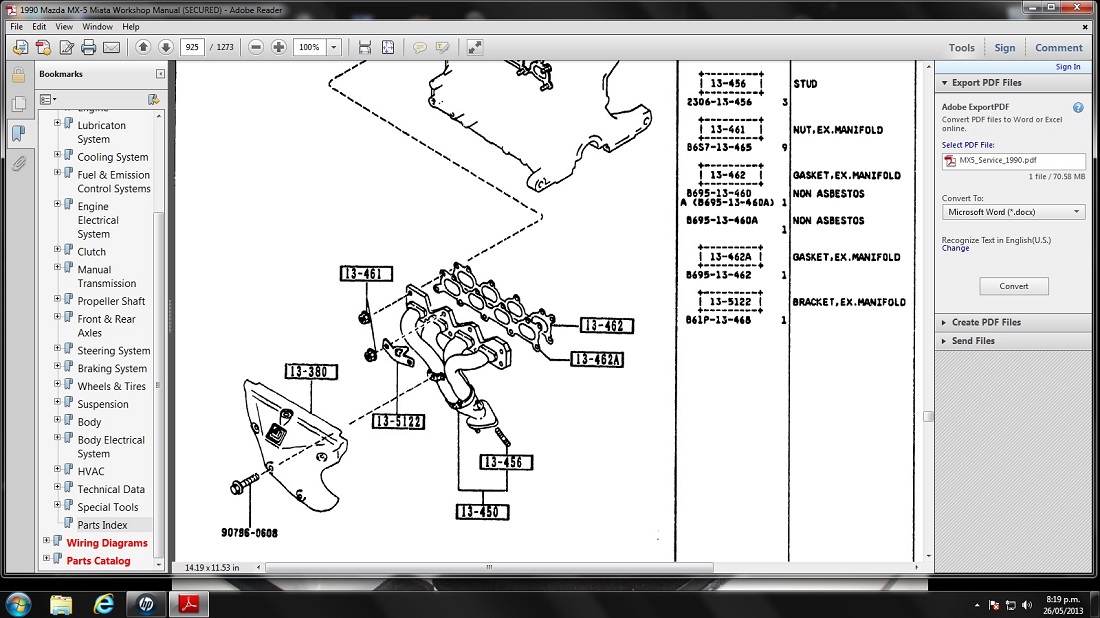Click the Sign/edit document toolbar icon
Screen dimensions: 1100x618
(66, 48)
